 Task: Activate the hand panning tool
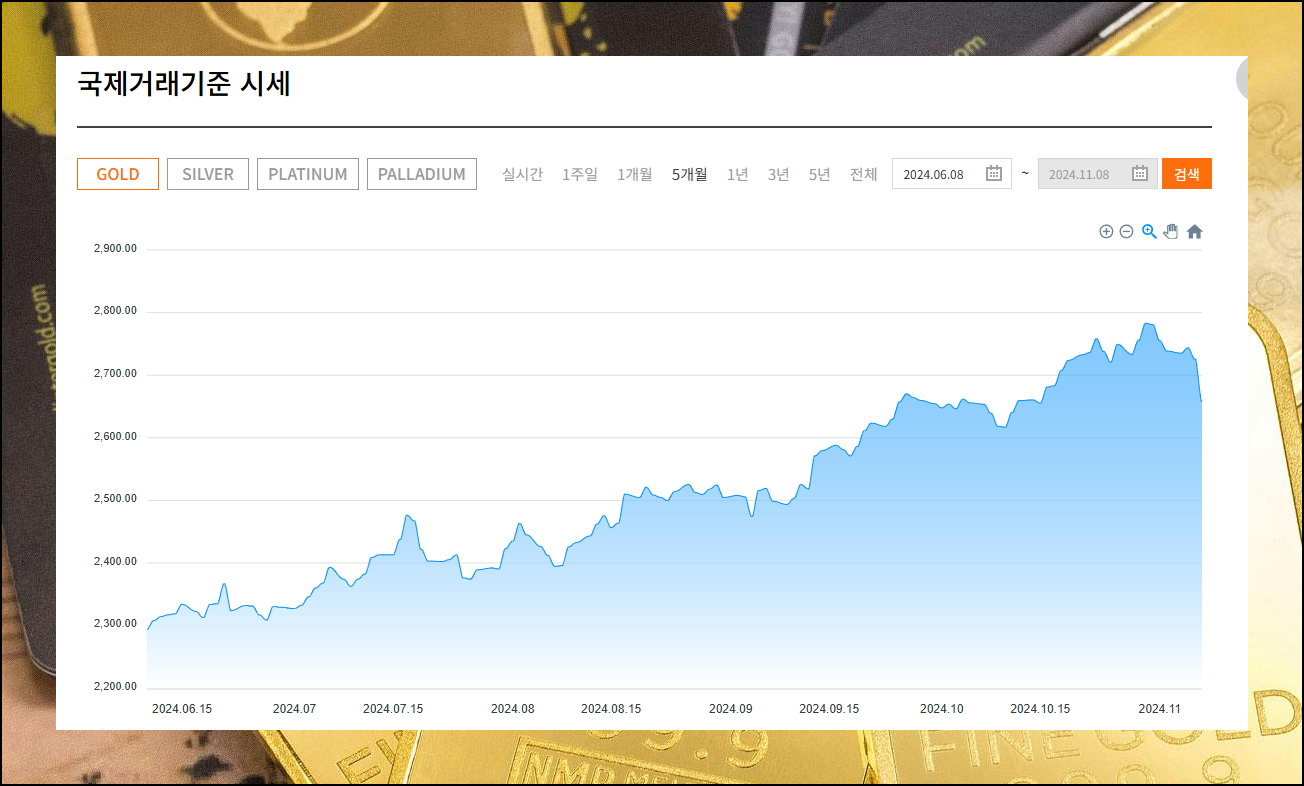(x=1171, y=231)
